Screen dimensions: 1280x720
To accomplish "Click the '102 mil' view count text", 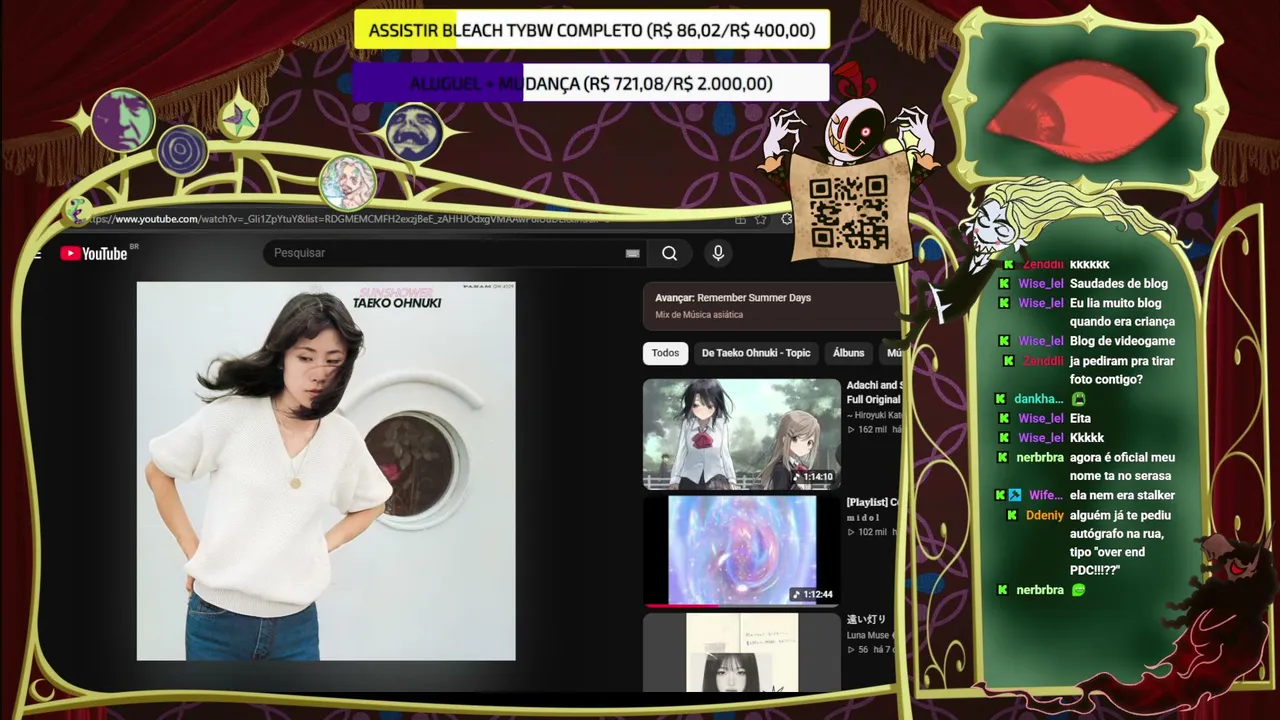I will pos(870,532).
